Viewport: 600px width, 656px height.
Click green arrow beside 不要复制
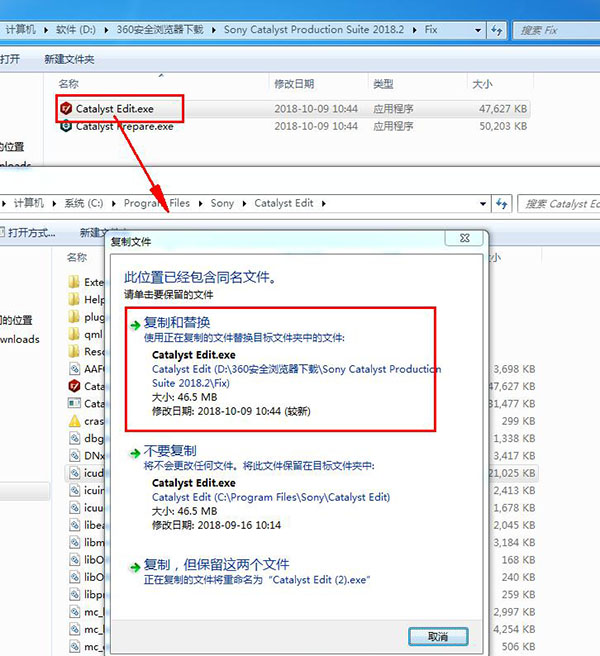coord(135,453)
